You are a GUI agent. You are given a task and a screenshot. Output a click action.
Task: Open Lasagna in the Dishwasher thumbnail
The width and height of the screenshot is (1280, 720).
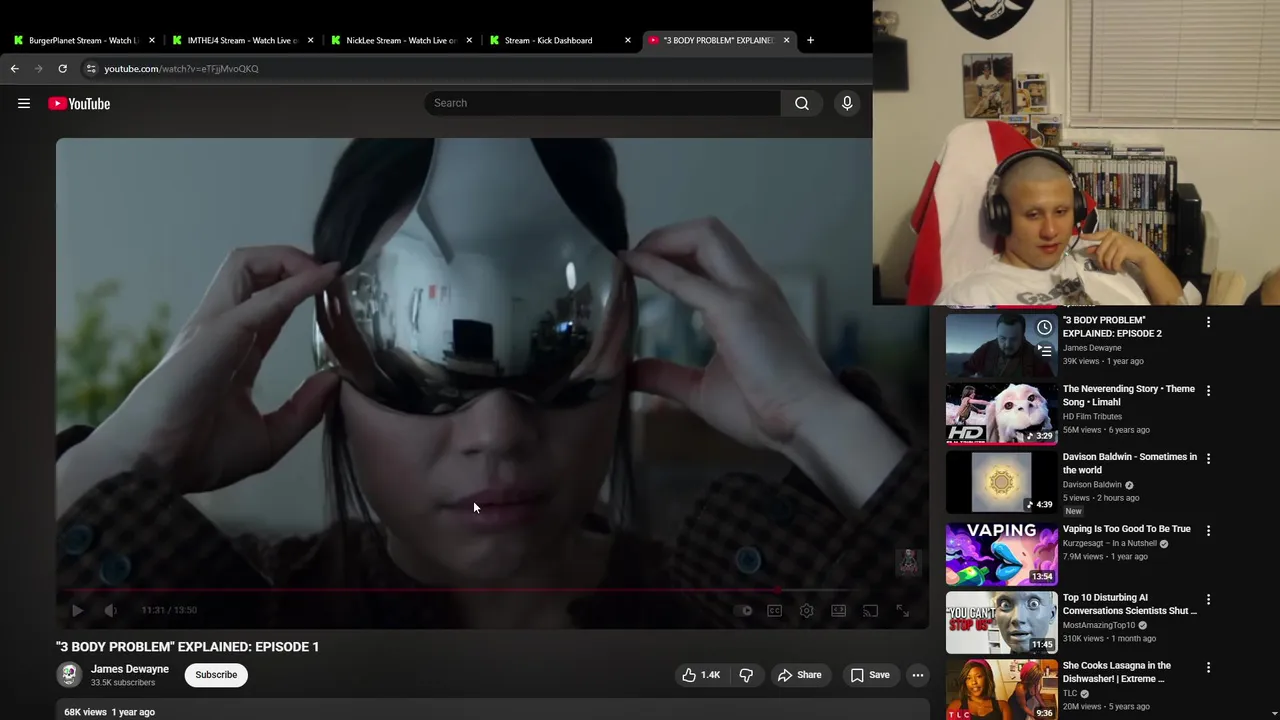click(x=1001, y=690)
